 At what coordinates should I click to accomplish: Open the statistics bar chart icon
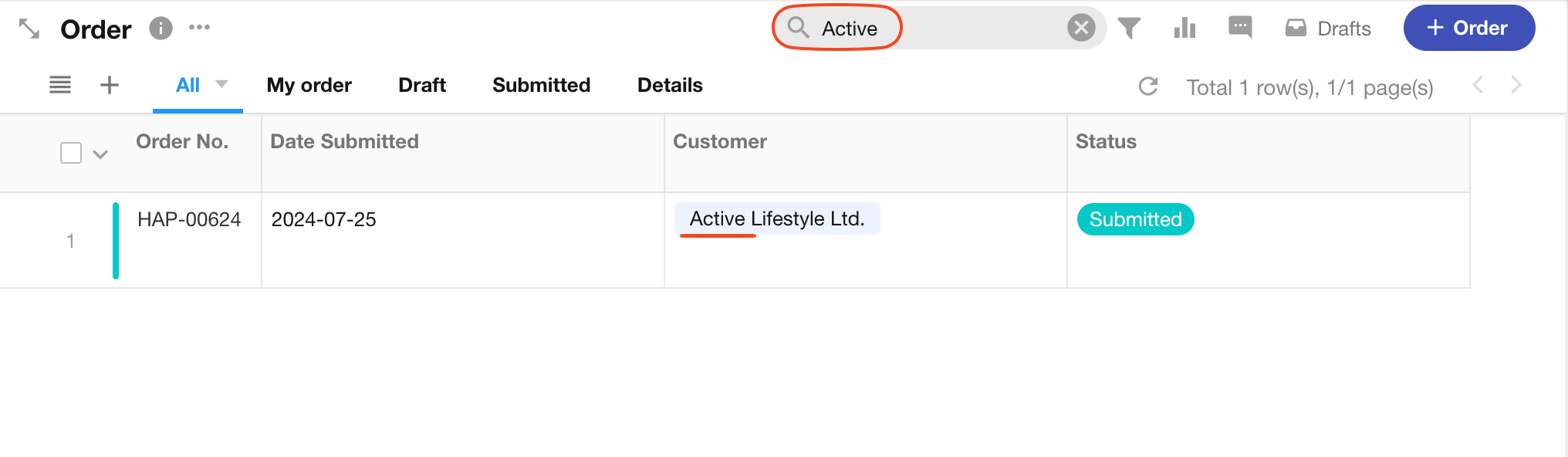click(x=1184, y=29)
